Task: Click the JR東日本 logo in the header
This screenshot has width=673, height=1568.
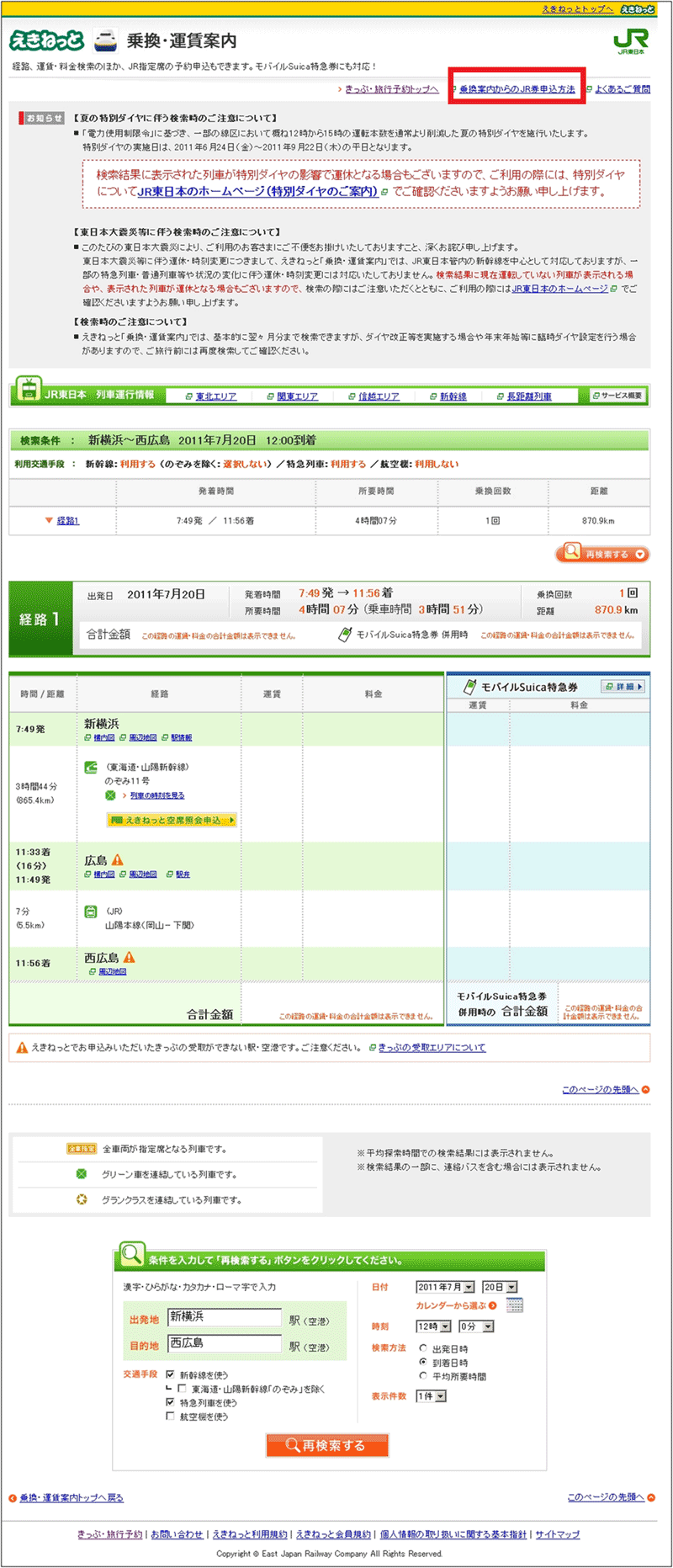Action: pyautogui.click(x=629, y=41)
